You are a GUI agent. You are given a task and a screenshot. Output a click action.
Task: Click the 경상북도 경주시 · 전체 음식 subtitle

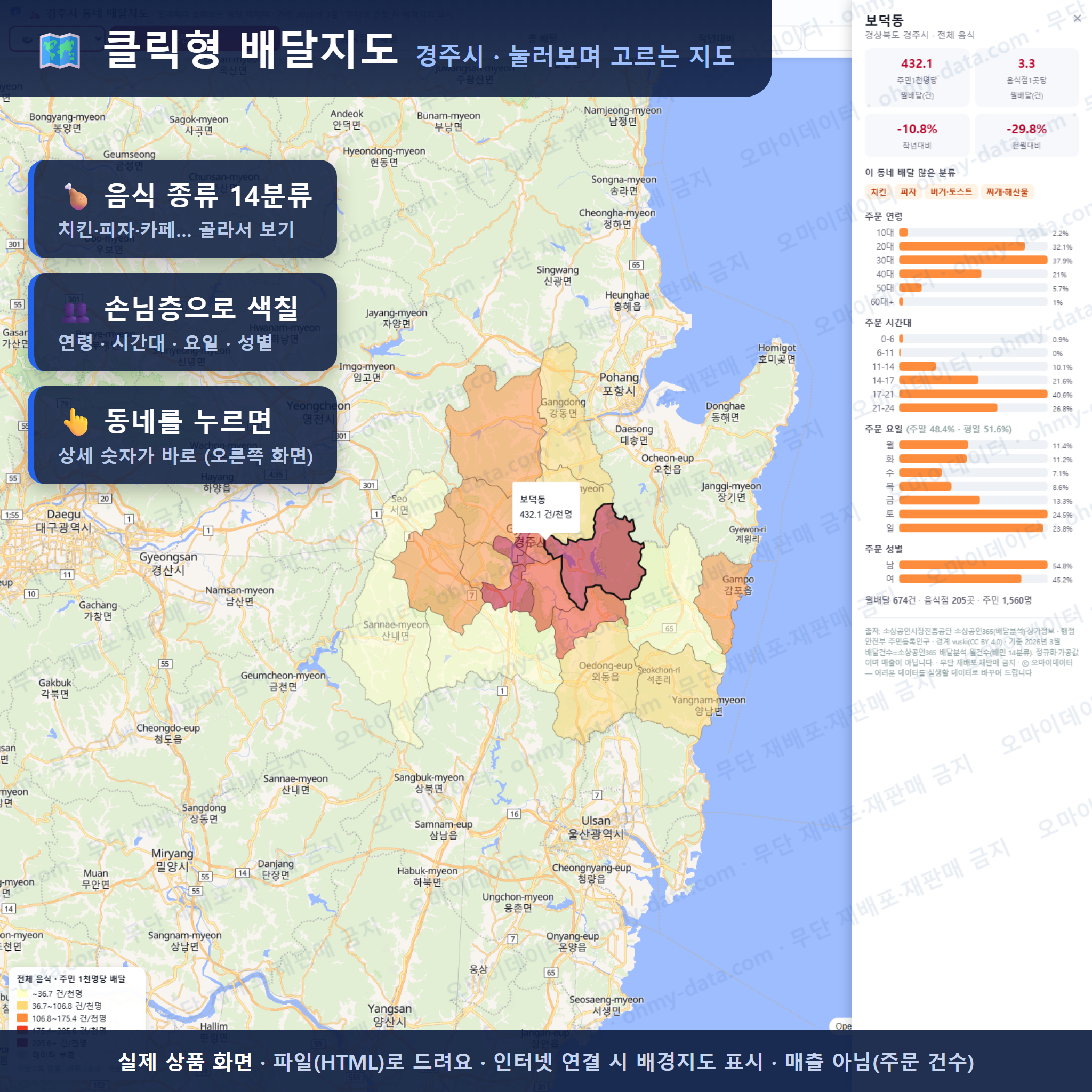pos(920,35)
